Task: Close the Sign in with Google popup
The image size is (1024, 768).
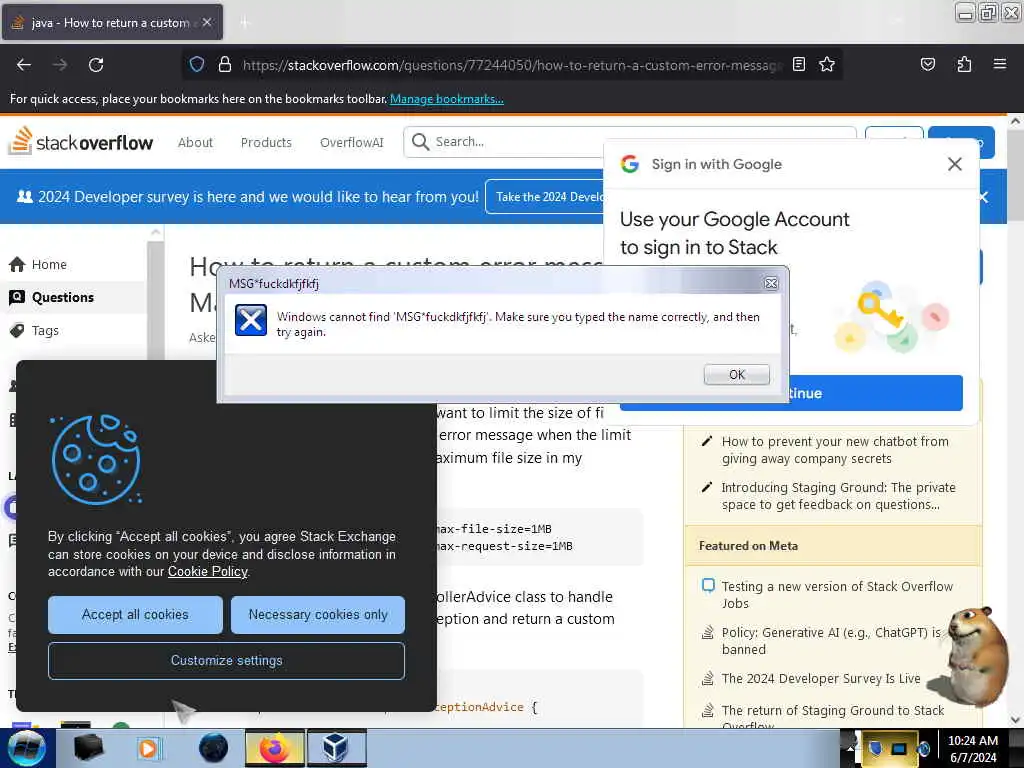Action: click(954, 164)
